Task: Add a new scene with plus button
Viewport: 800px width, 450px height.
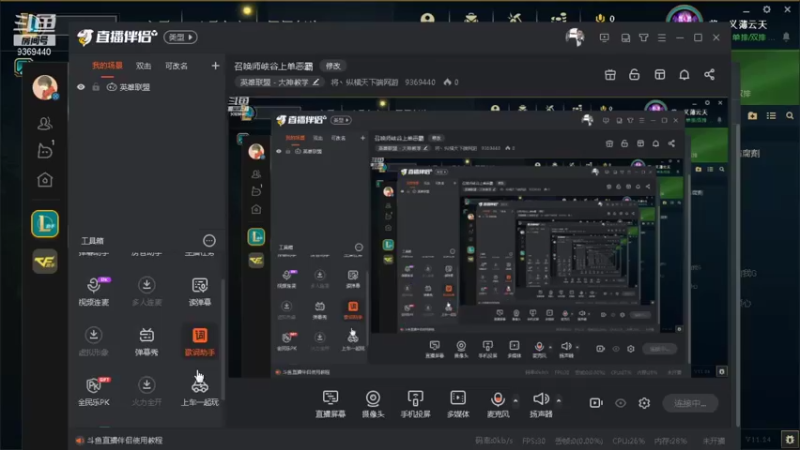Action: 215,66
